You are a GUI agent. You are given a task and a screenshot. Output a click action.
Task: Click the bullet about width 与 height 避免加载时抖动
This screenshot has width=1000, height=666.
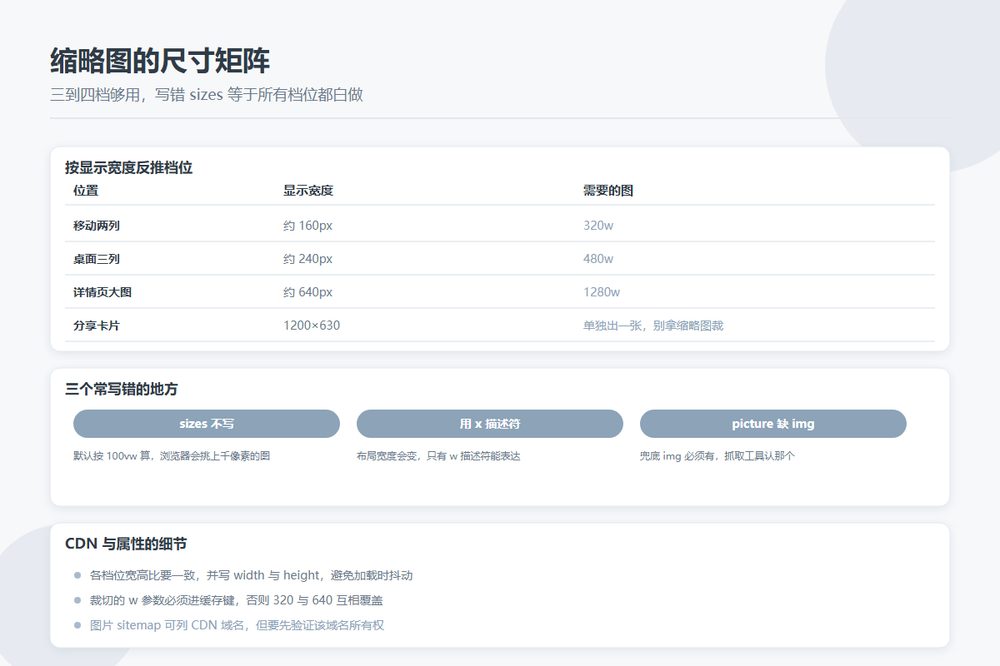tap(251, 575)
